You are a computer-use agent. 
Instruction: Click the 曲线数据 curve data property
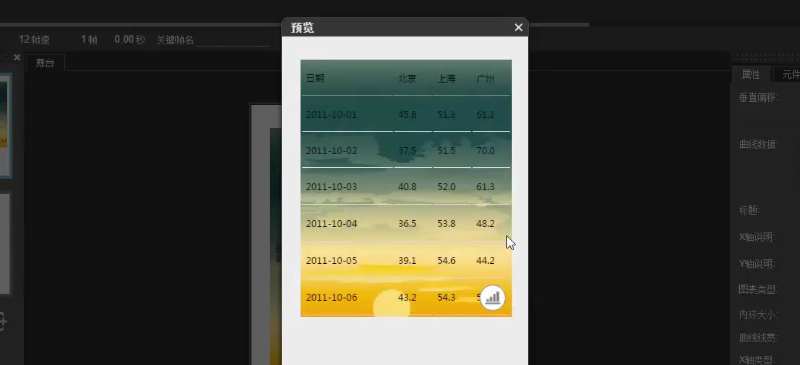tap(758, 144)
